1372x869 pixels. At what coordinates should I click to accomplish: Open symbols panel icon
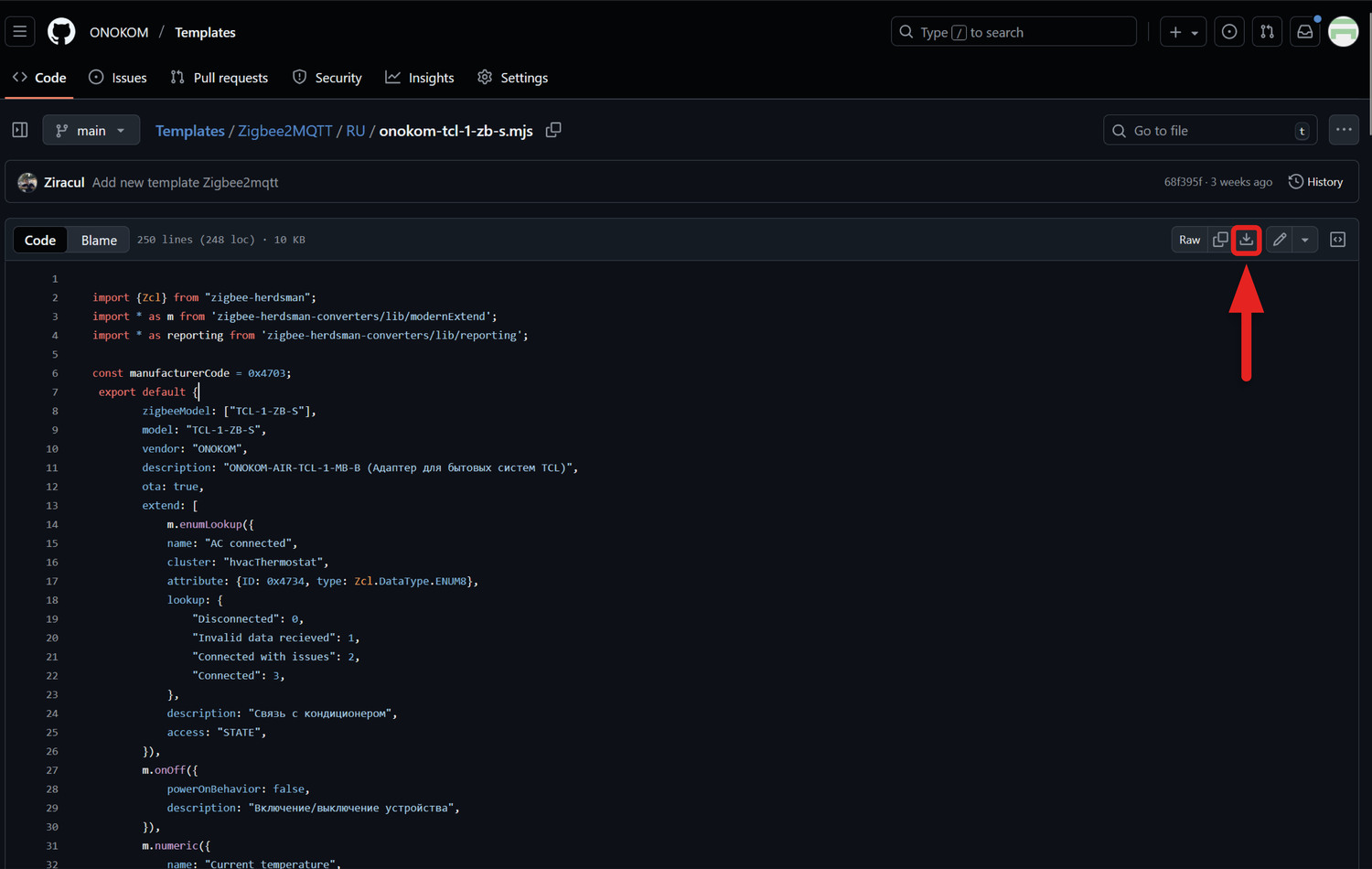1337,240
